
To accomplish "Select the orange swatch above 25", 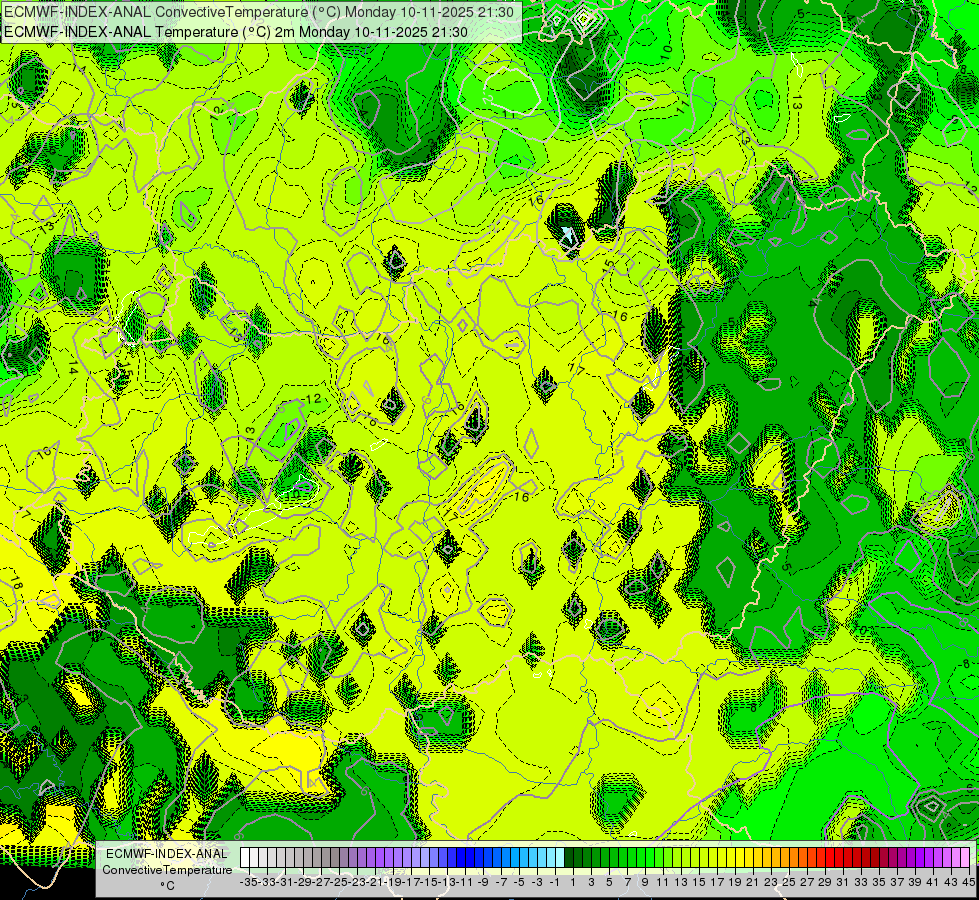I will click(784, 858).
